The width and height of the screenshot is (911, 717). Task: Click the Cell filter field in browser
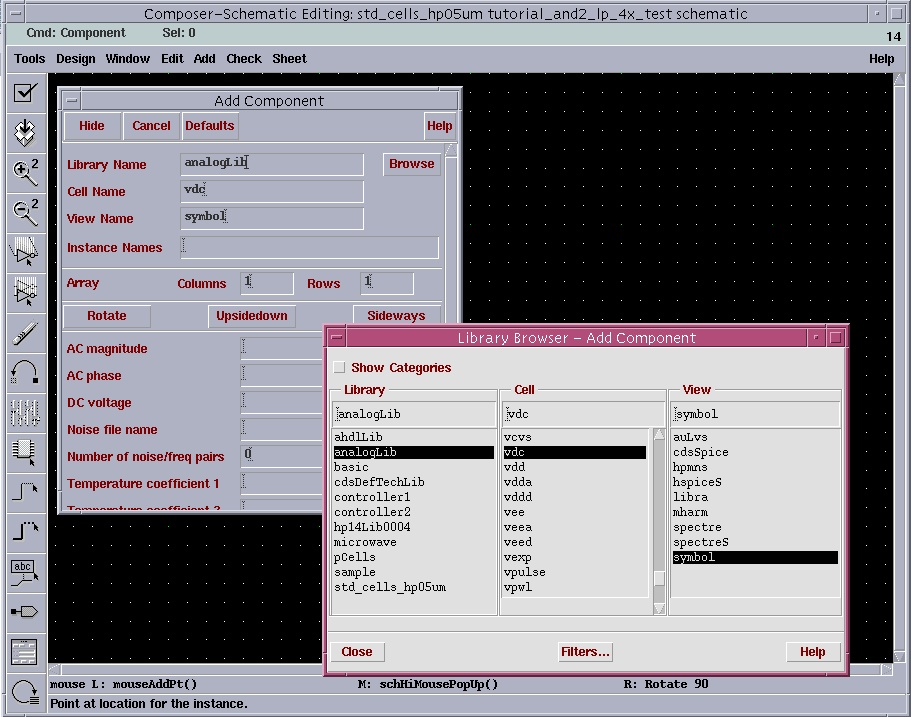583,414
